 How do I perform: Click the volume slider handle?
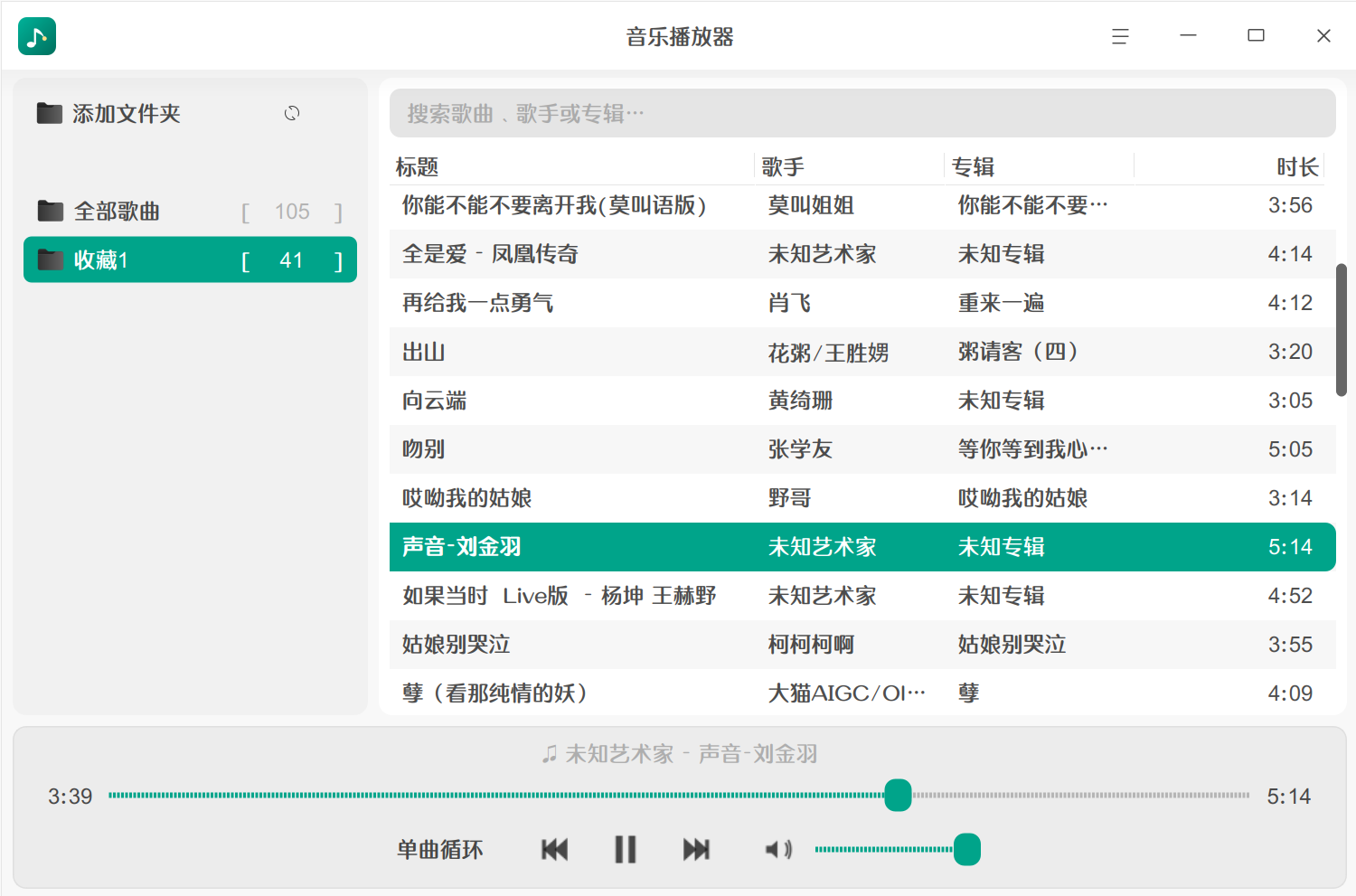click(x=967, y=849)
